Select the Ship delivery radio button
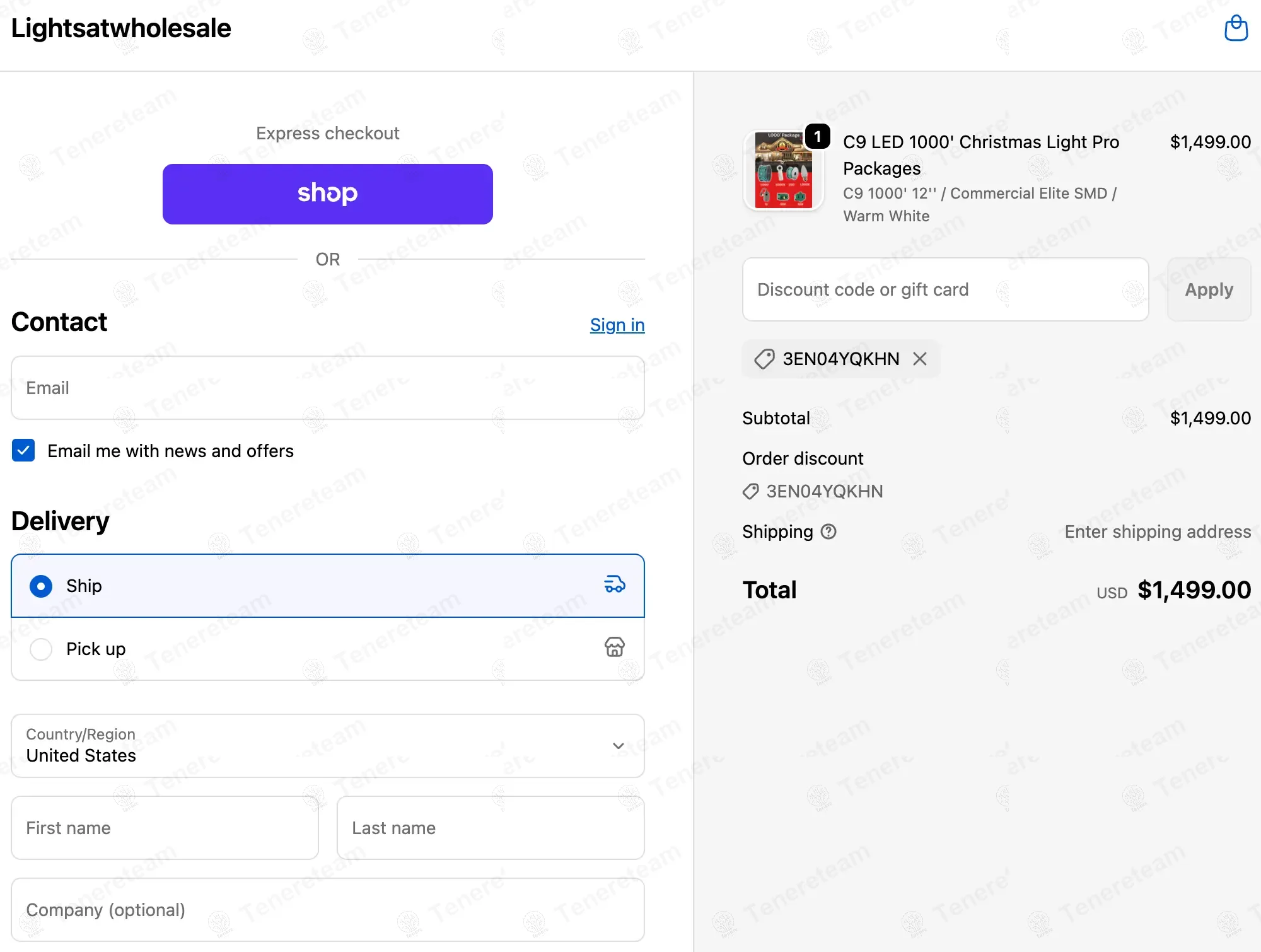This screenshot has height=952, width=1261. tap(41, 586)
